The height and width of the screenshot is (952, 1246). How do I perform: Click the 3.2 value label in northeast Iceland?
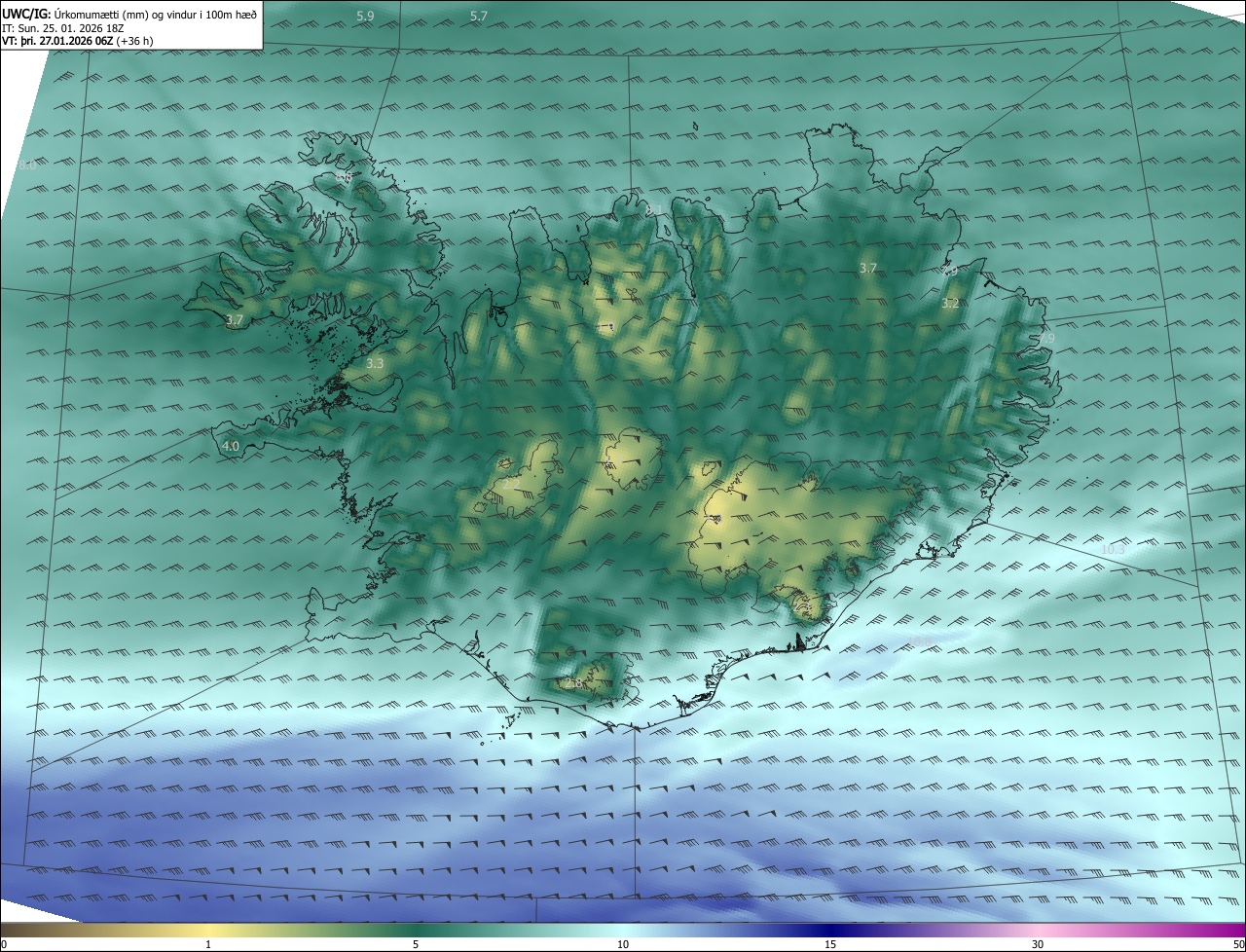click(x=950, y=304)
